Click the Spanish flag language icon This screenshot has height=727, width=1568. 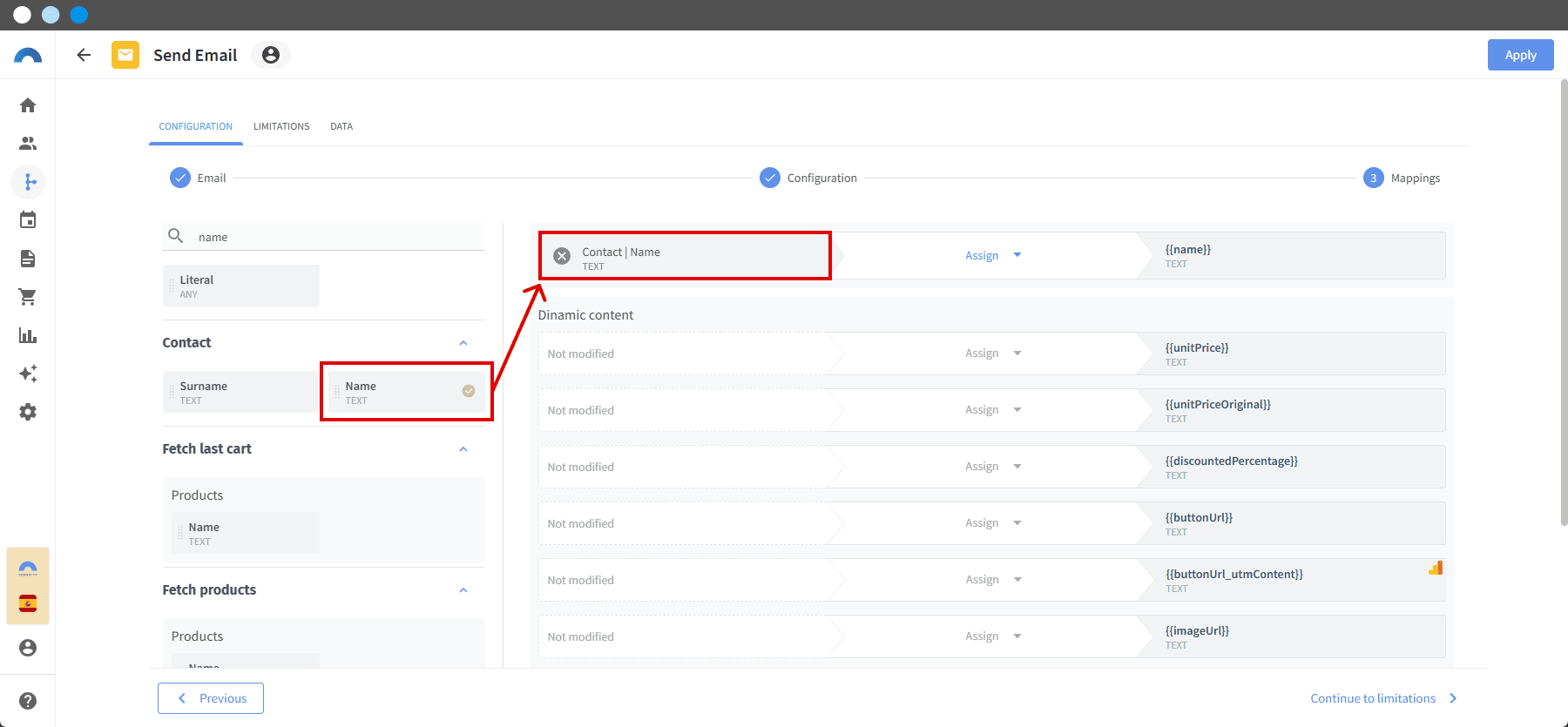(x=28, y=604)
